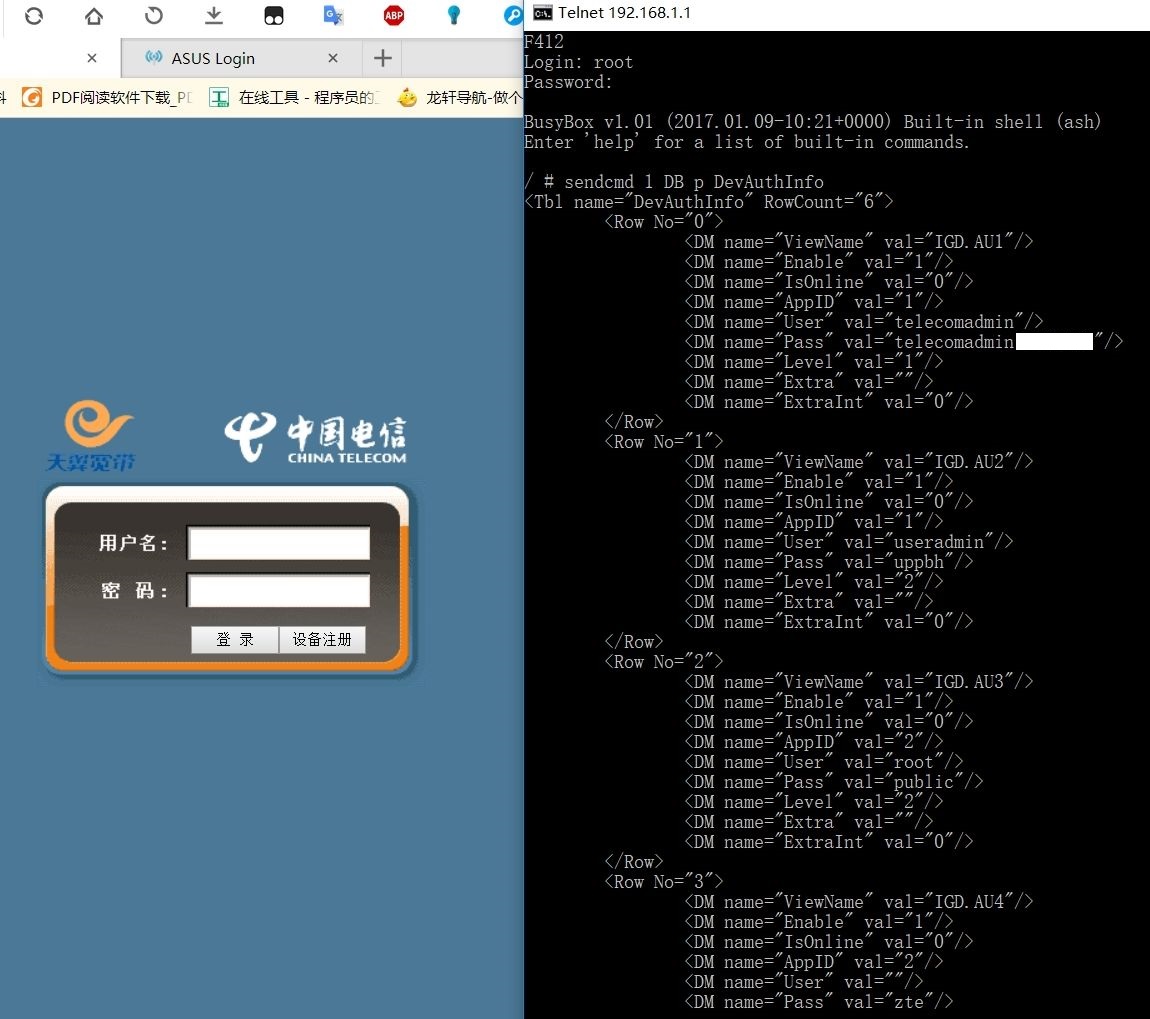This screenshot has width=1150, height=1019.
Task: Click the sendcmd 1 DB p DevAuthInfo command
Action: coord(694,182)
